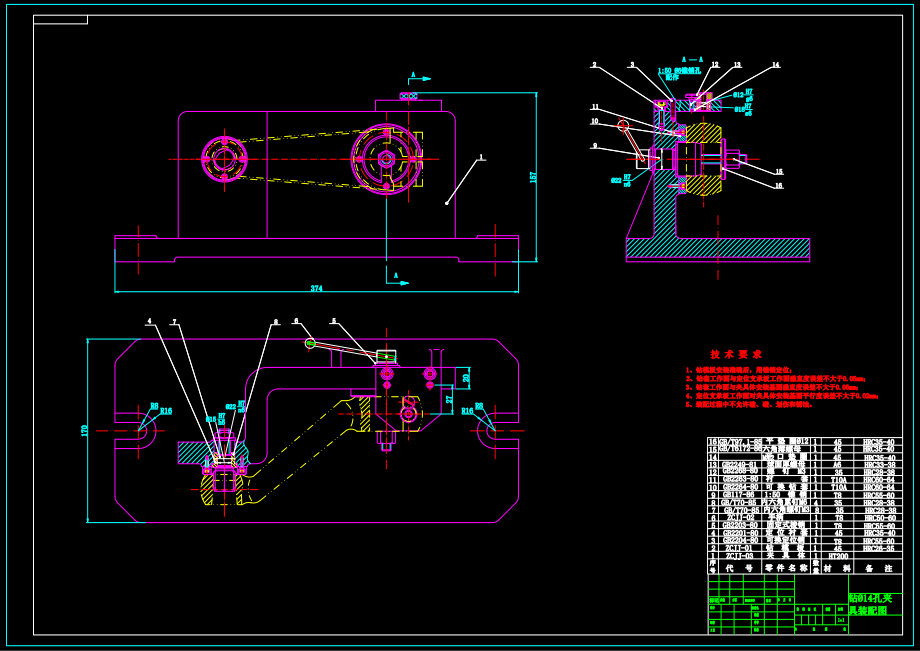Click the Ø12 H7 fit annotation in section view
Viewport: 920px width, 651px height.
(743, 94)
